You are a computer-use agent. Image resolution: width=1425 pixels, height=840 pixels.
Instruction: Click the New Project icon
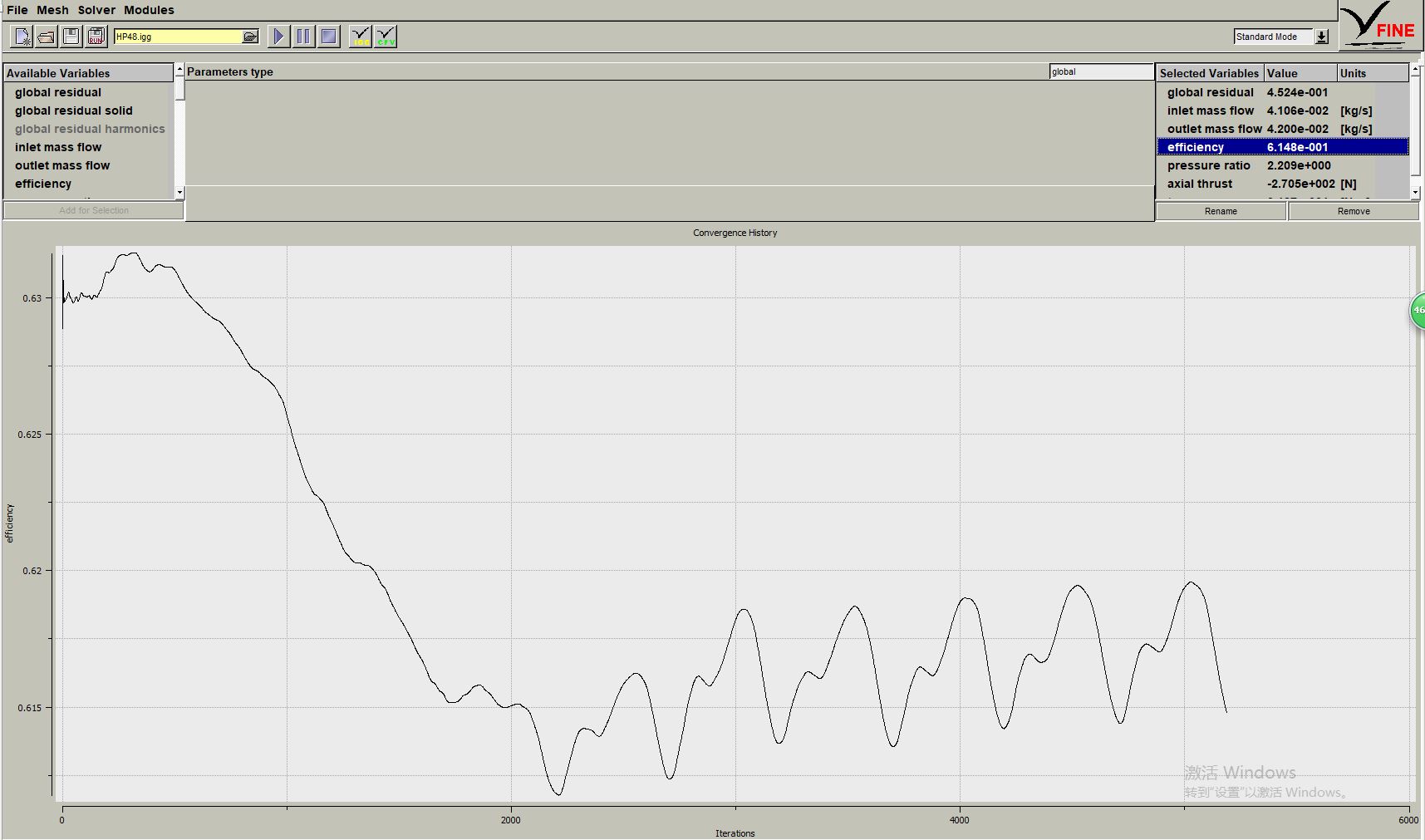22,37
